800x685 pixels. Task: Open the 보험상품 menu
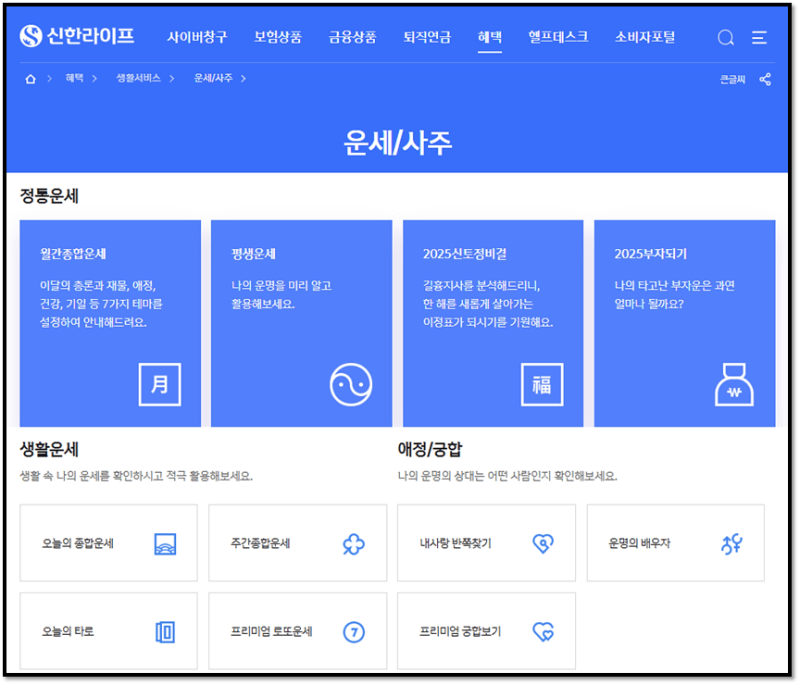click(x=278, y=37)
